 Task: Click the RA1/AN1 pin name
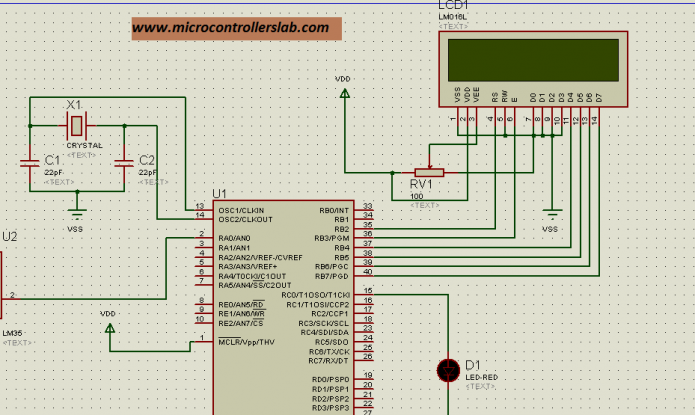[234, 248]
